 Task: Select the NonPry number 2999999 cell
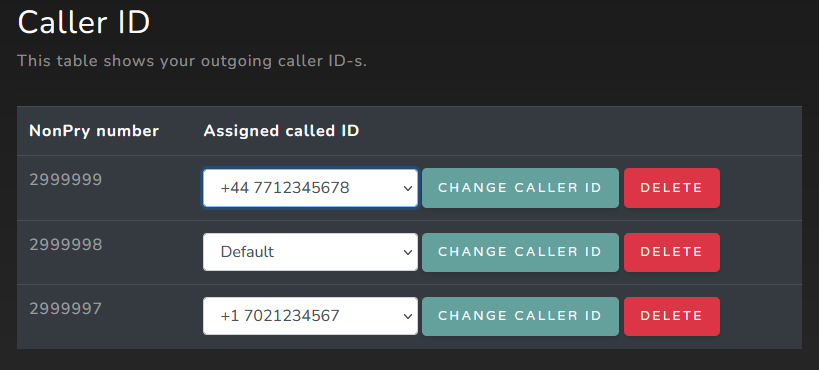tap(66, 180)
